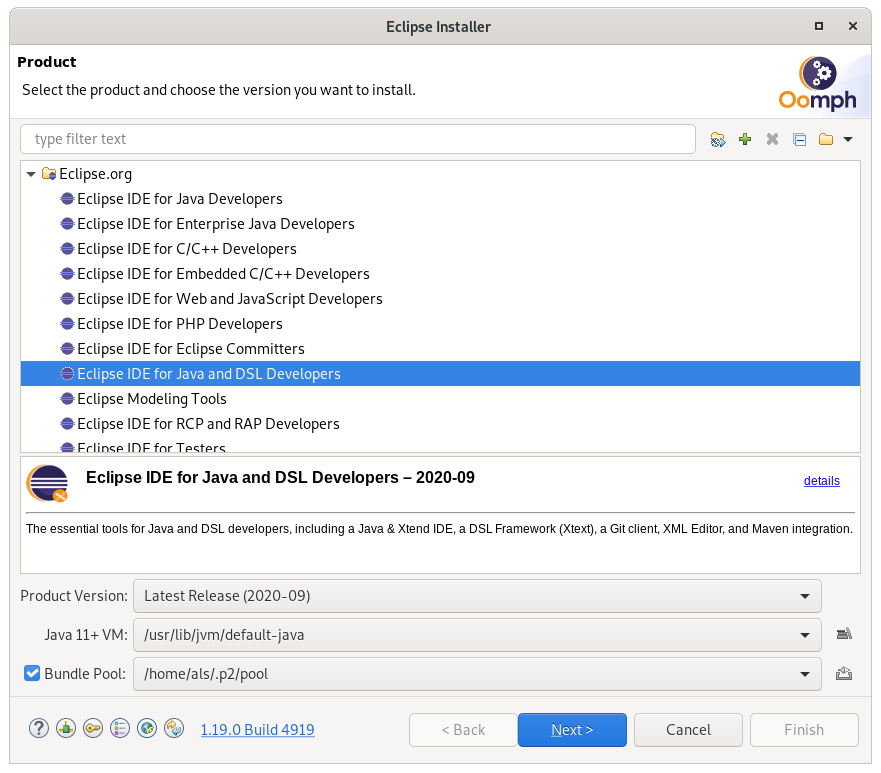
Task: Open the details link
Action: pyautogui.click(x=821, y=481)
